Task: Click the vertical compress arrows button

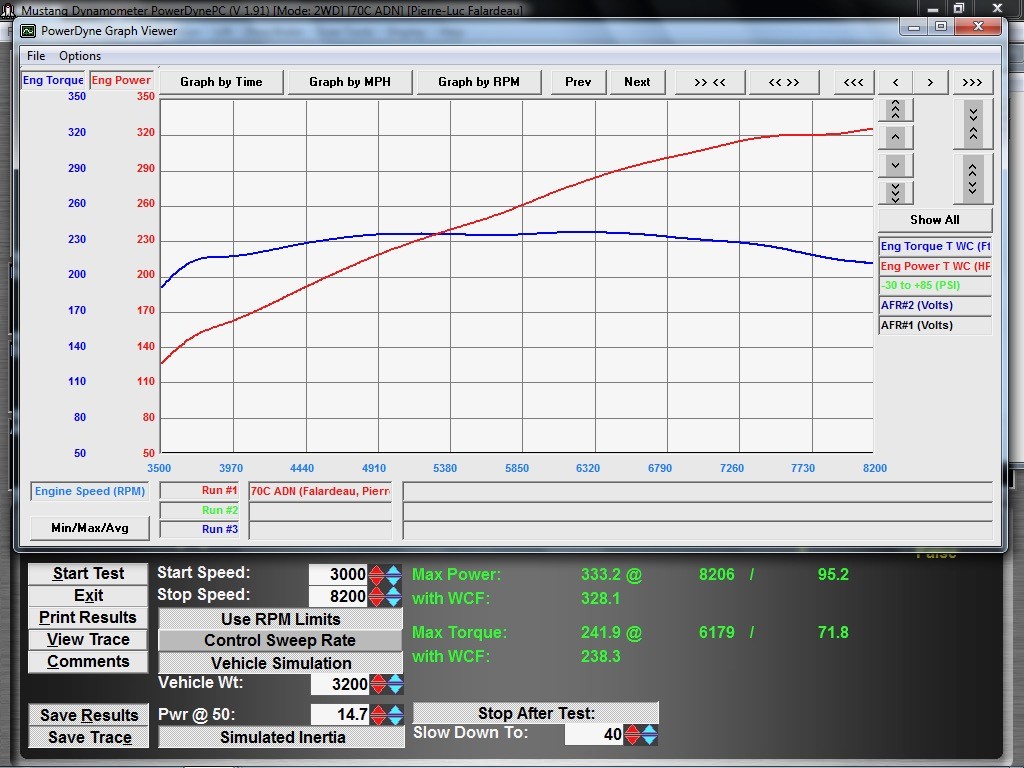Action: point(973,124)
